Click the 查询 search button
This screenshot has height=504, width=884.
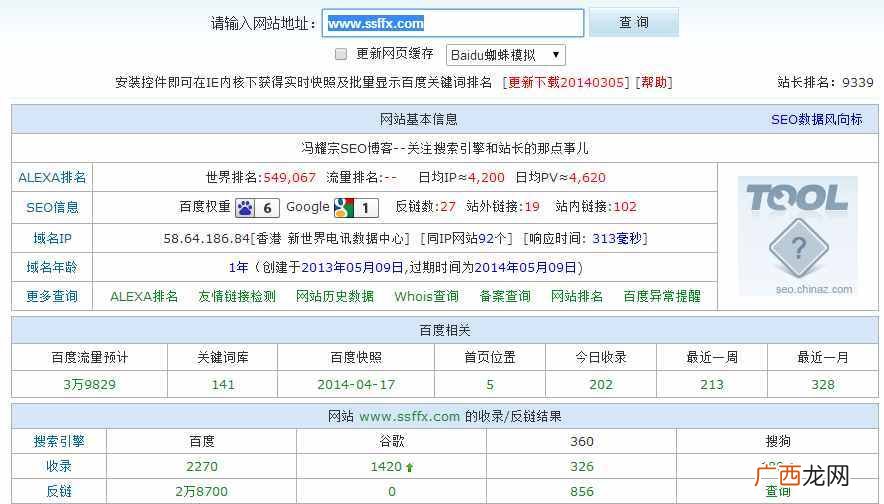(x=634, y=23)
